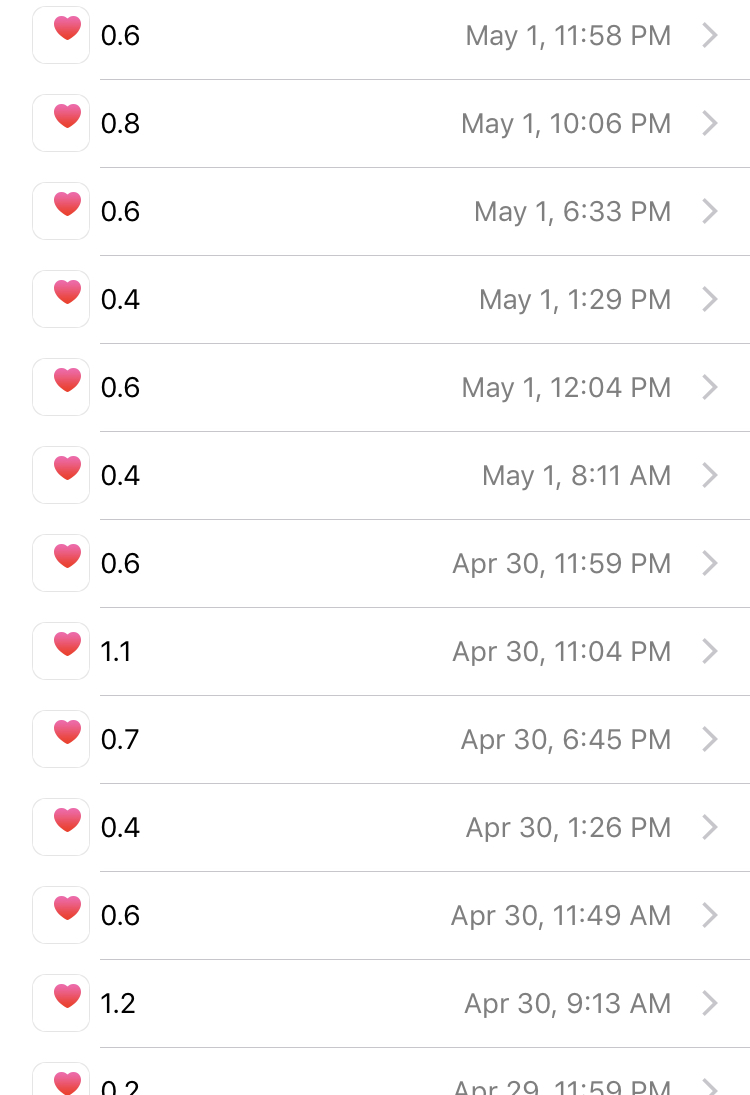
Task: Tap the heart icon for May 1, 10:06 PM
Action: click(61, 123)
